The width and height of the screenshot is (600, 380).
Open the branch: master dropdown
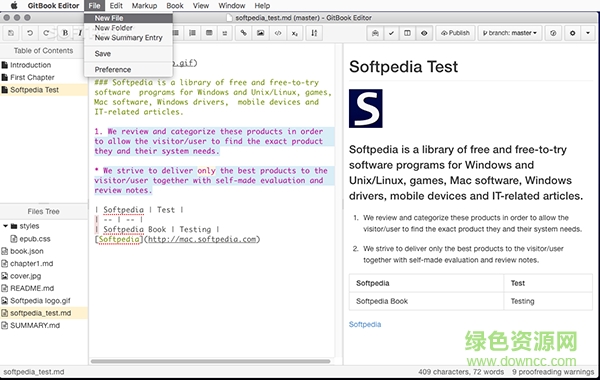[510, 33]
